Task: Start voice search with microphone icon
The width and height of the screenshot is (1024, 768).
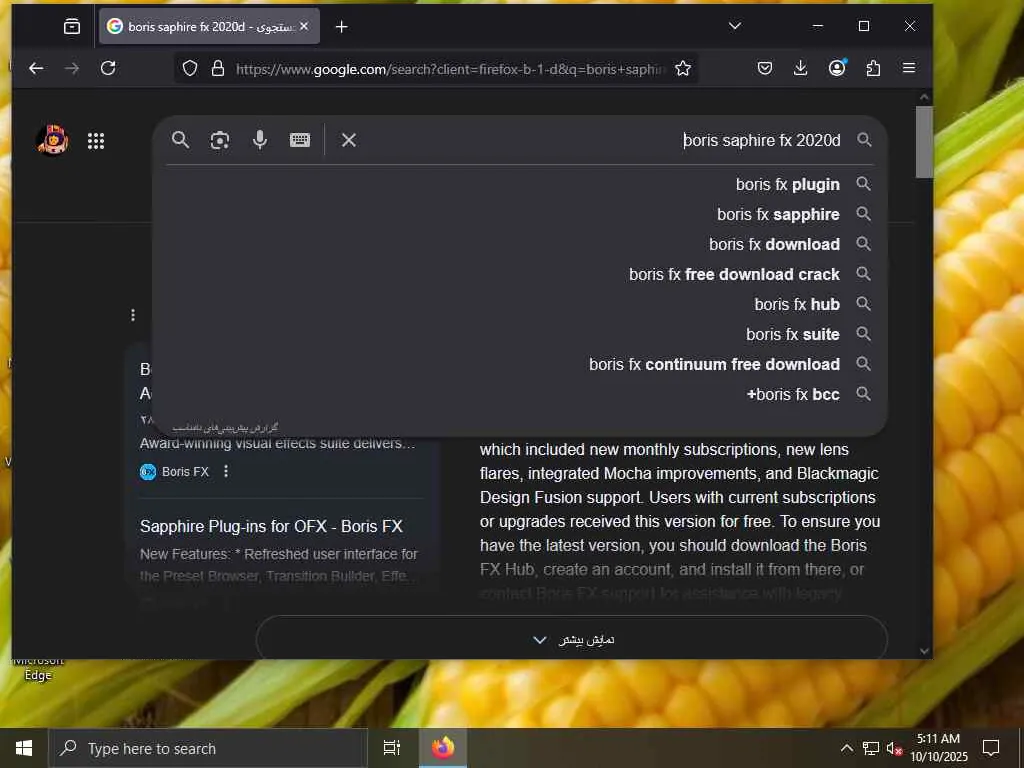Action: pyautogui.click(x=260, y=140)
